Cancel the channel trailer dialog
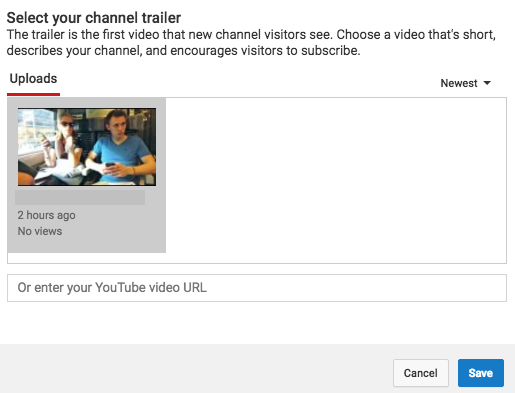This screenshot has width=515, height=393. click(421, 373)
